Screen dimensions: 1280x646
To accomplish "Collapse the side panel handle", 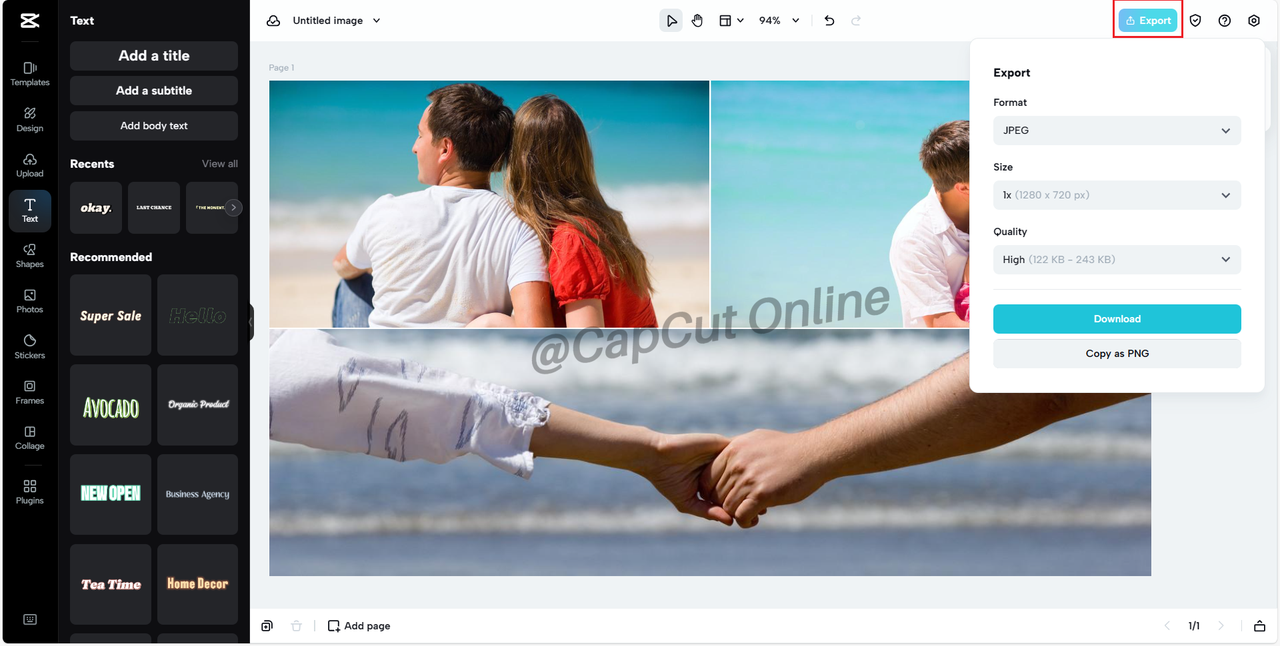I will [x=251, y=322].
